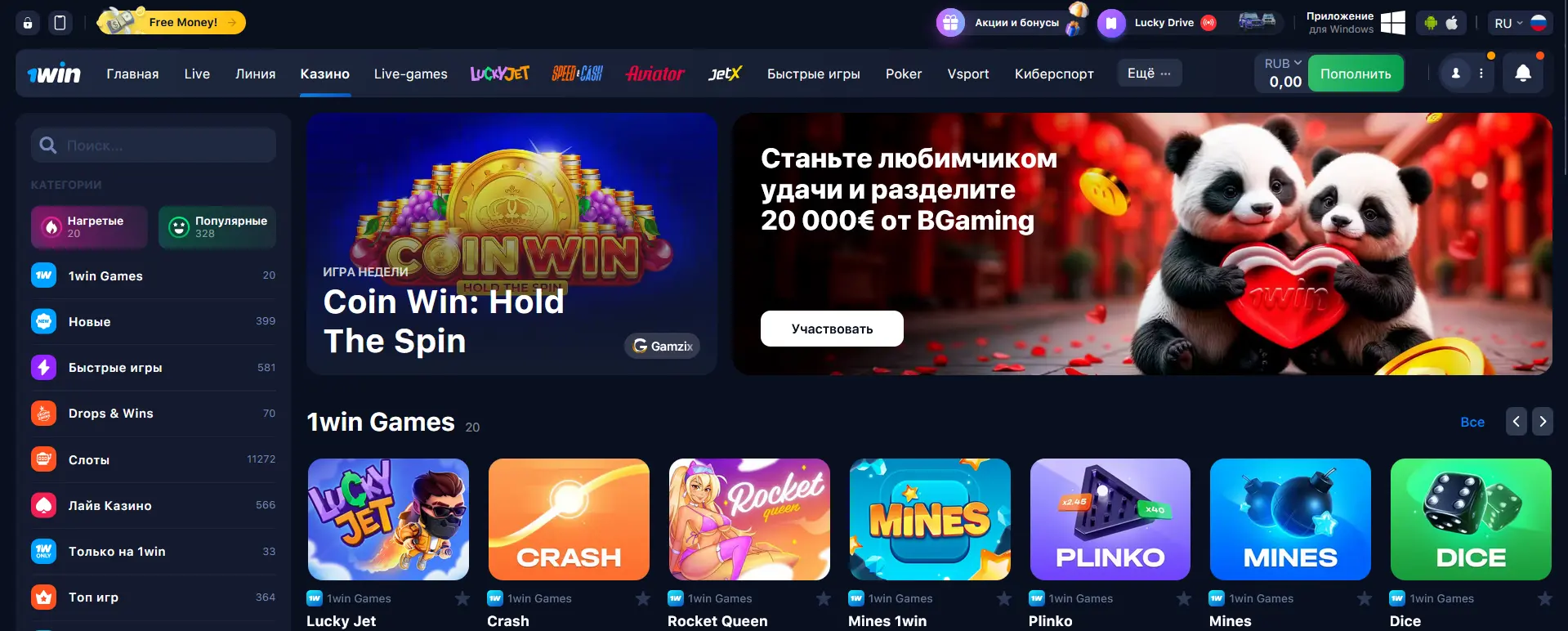Click next arrow in 1win Games carousel
Screen dimensions: 1568x631
click(x=1542, y=422)
